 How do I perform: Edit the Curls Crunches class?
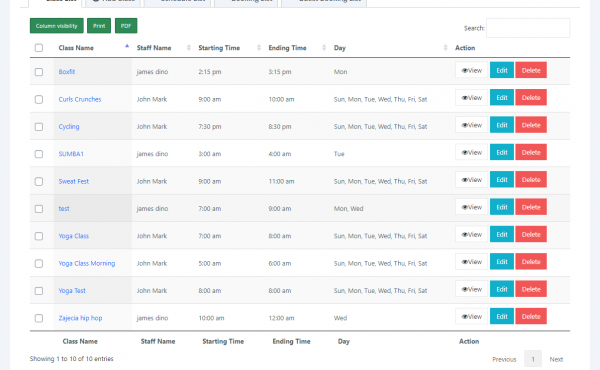tap(502, 98)
